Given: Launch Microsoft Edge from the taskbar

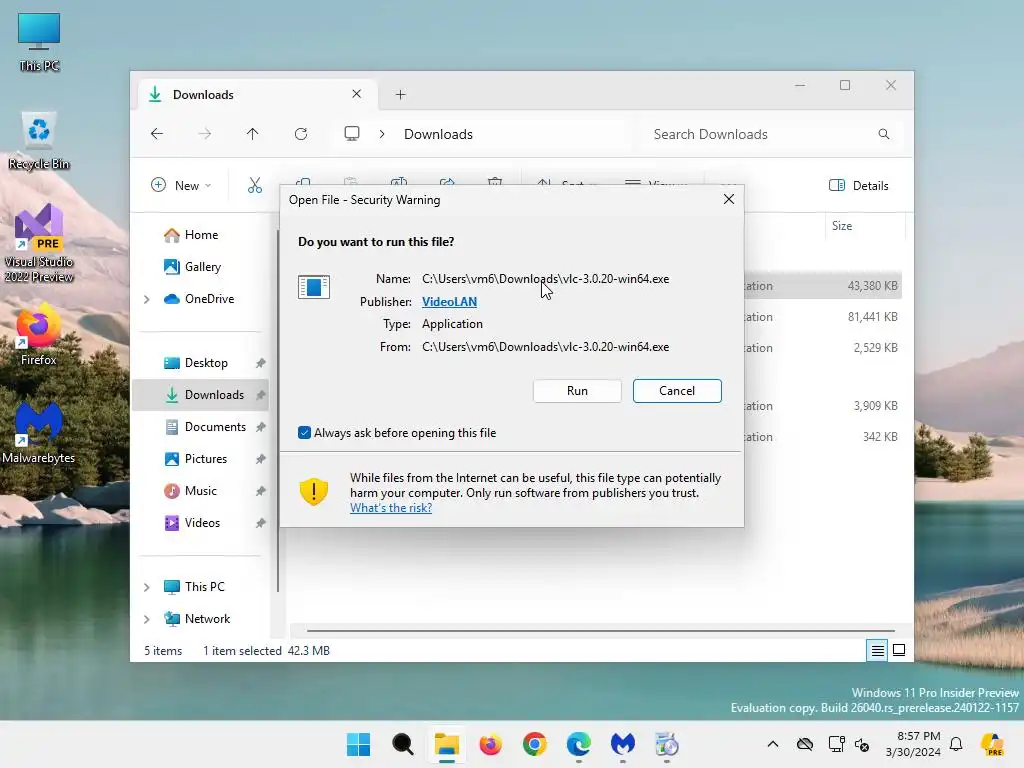Looking at the screenshot, I should coord(579,744).
